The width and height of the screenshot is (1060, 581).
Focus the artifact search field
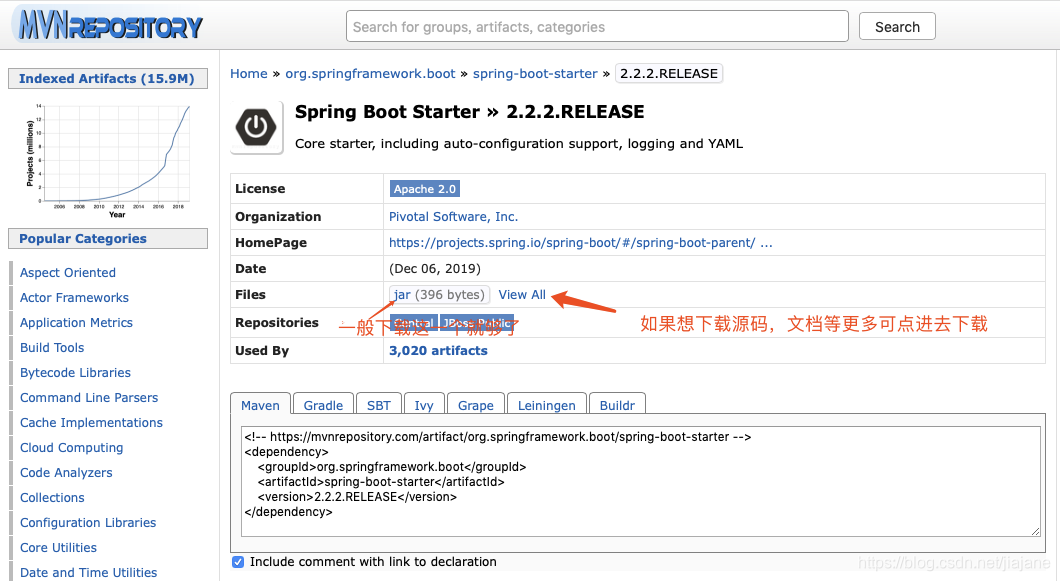(x=597, y=26)
